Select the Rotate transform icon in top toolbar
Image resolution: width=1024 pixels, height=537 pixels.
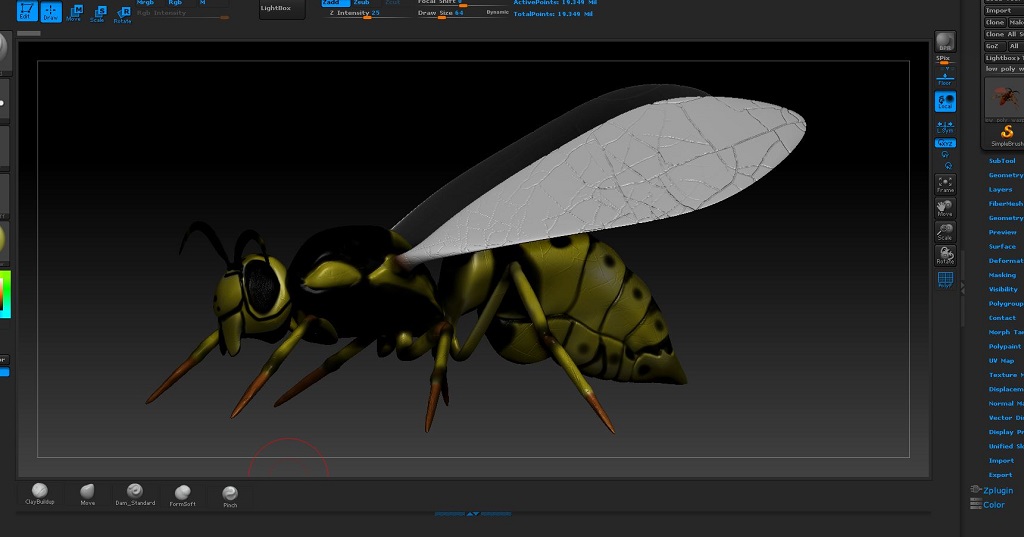pos(122,14)
